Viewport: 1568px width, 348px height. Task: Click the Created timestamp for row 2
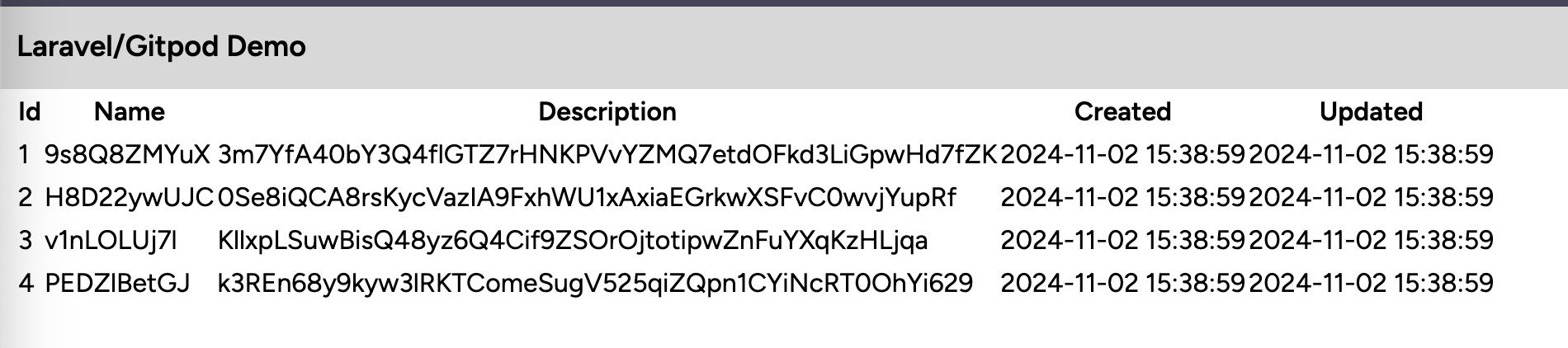(x=1122, y=197)
